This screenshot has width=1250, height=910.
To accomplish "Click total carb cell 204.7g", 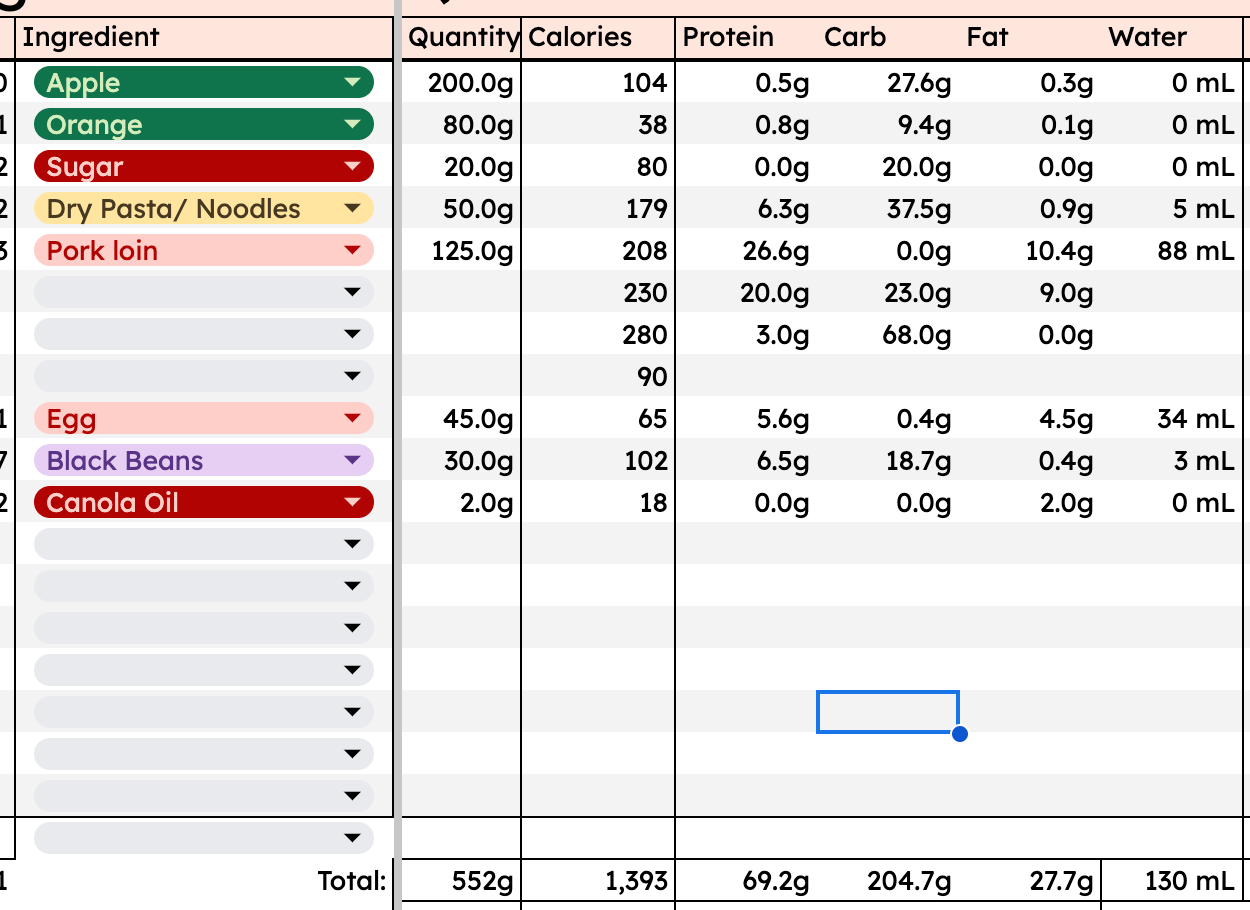I will tap(888, 881).
